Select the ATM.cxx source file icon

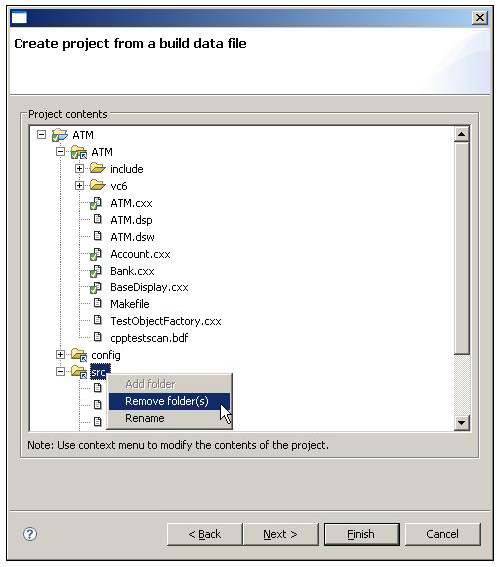(96, 203)
